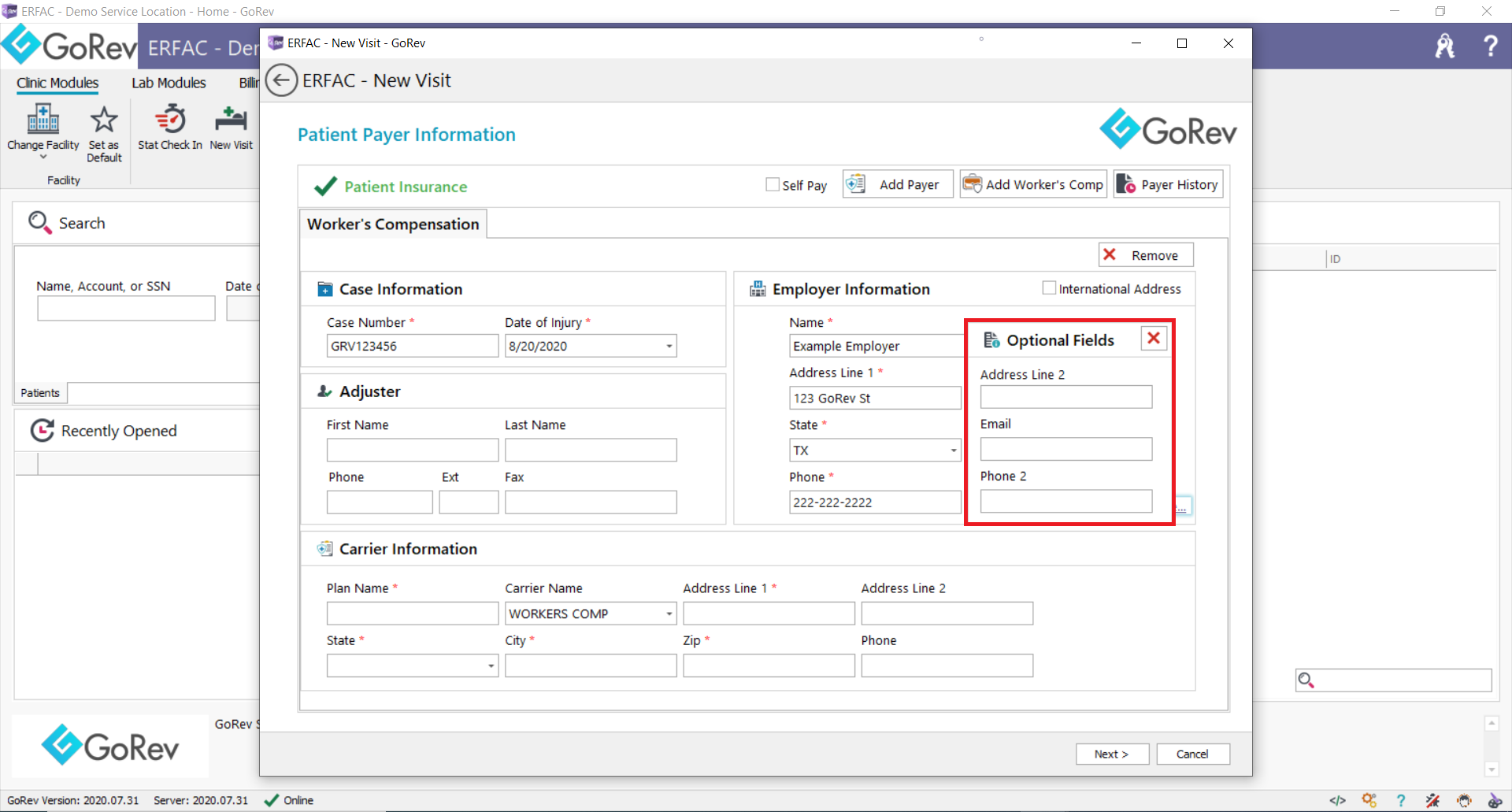Click optional Address Line 2 field
The width and height of the screenshot is (1512, 812).
coord(1065,397)
